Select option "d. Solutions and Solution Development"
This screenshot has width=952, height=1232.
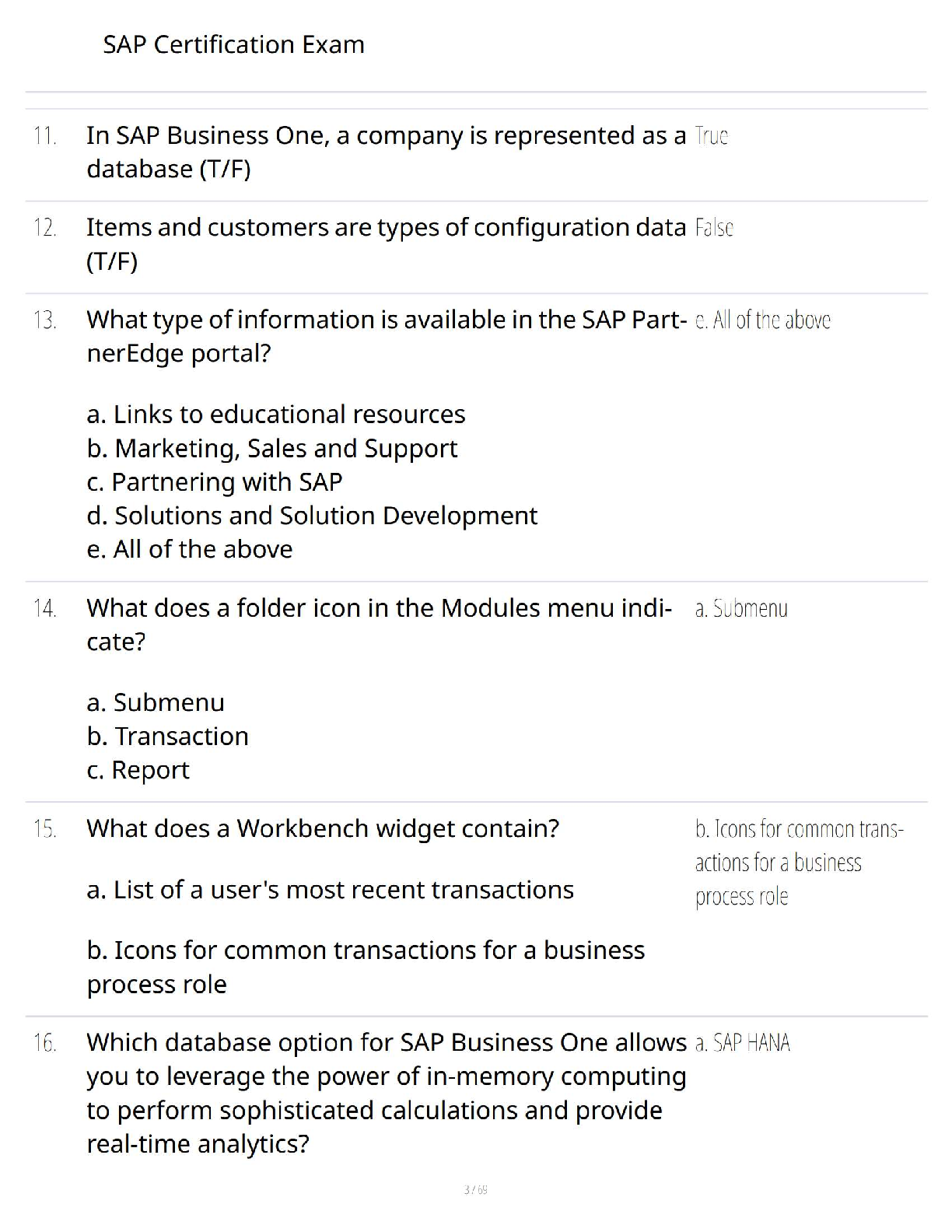(312, 516)
